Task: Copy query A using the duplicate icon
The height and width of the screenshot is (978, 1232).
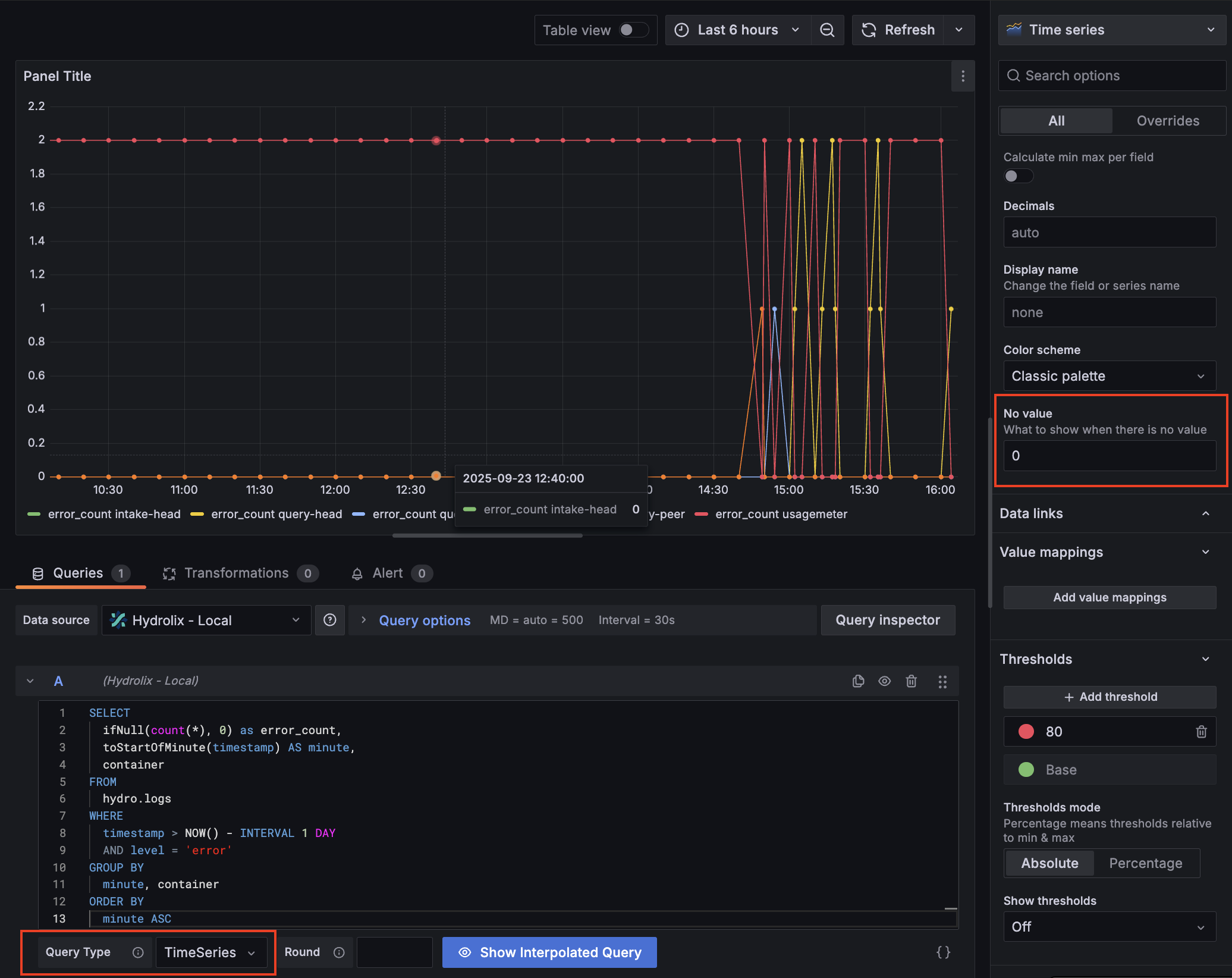Action: [x=858, y=681]
